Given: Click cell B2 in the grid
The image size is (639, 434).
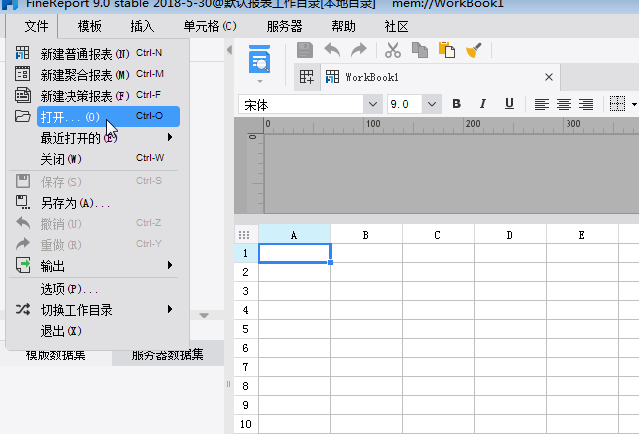Looking at the screenshot, I should [366, 272].
